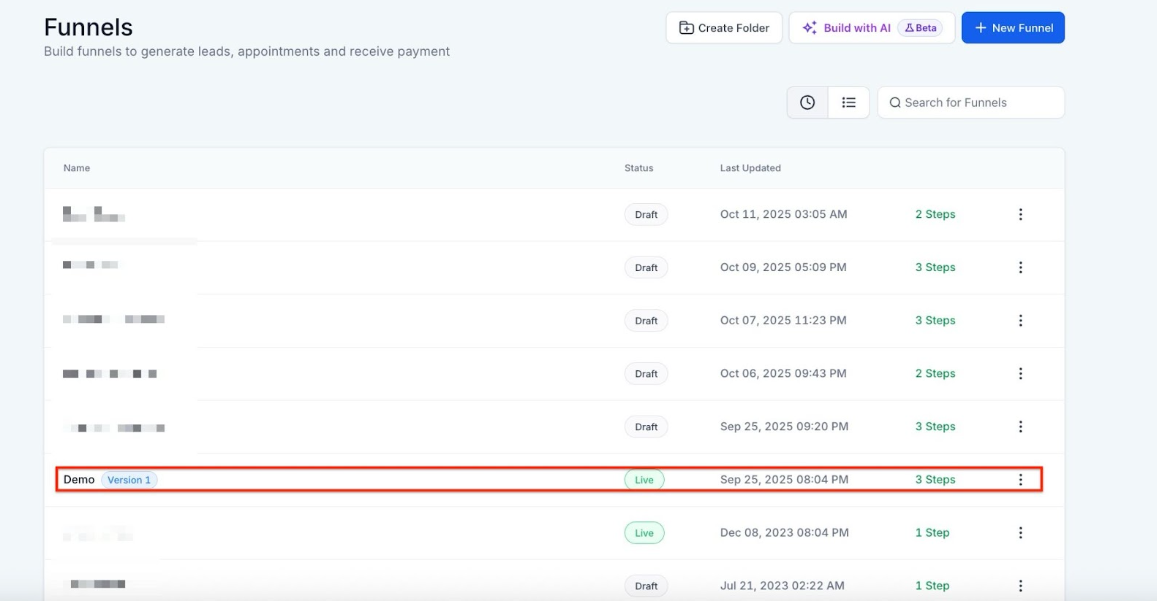This screenshot has height=601, width=1157.
Task: Open the Demo funnel
Action: click(x=79, y=480)
